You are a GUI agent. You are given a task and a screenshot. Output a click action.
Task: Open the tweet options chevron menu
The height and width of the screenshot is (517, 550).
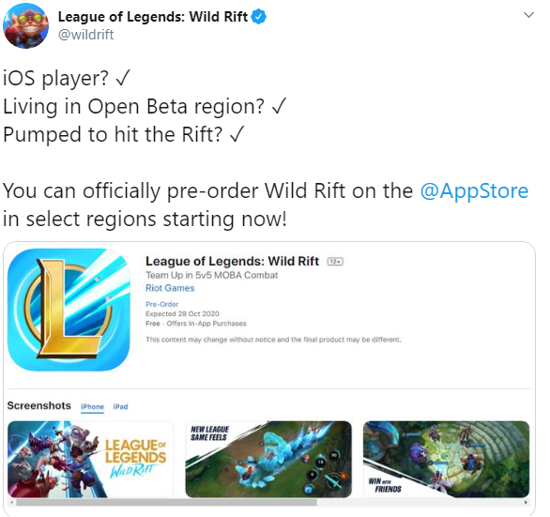[528, 15]
